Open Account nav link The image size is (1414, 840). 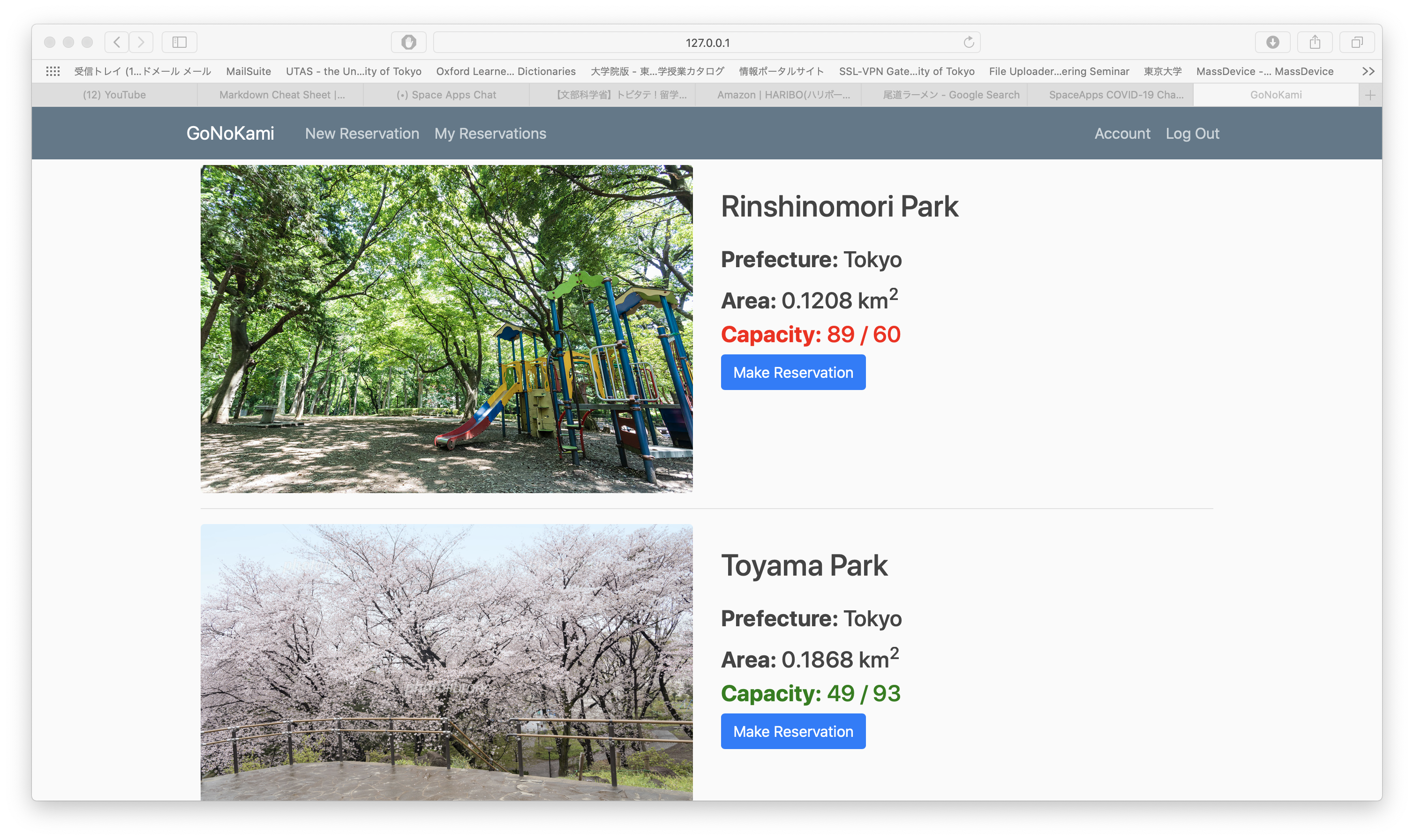[x=1122, y=134]
